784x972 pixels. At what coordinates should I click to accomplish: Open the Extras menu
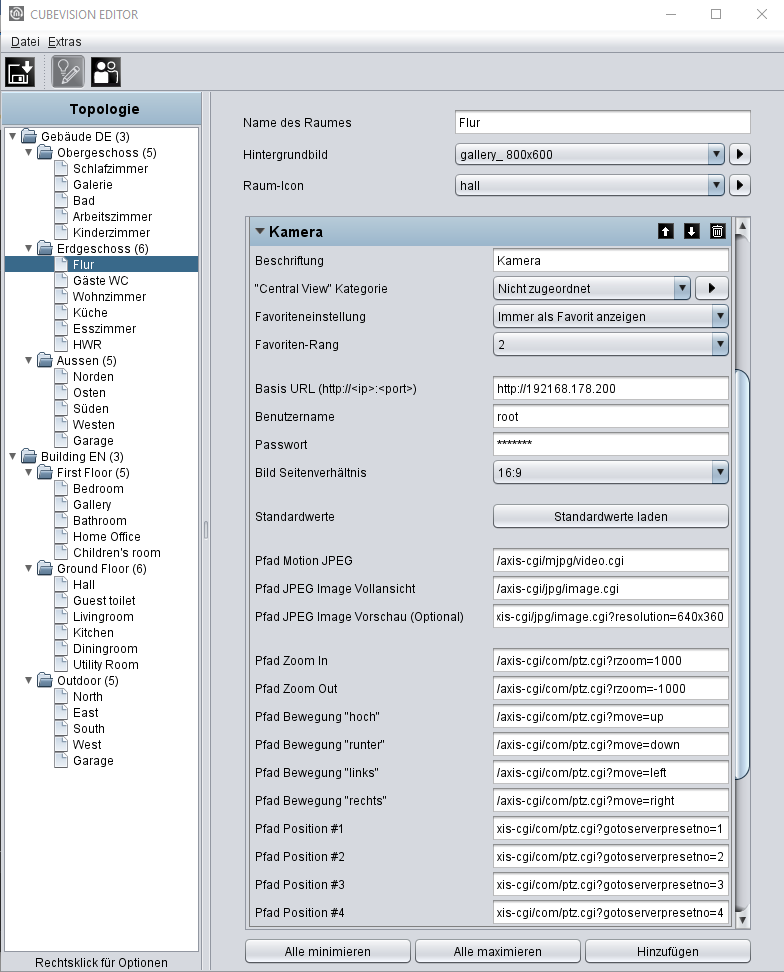click(x=64, y=42)
